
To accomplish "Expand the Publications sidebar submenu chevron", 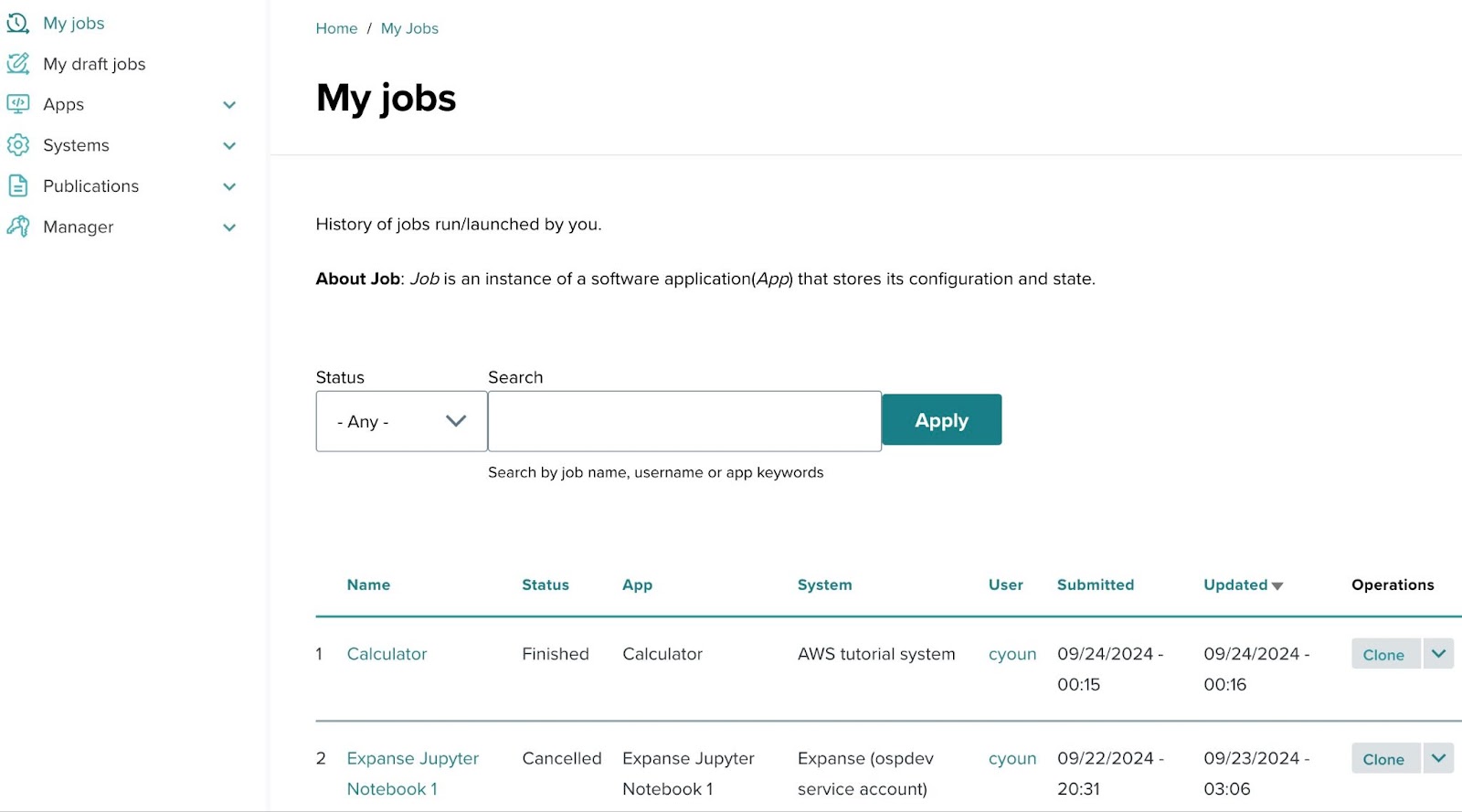I will (229, 186).
